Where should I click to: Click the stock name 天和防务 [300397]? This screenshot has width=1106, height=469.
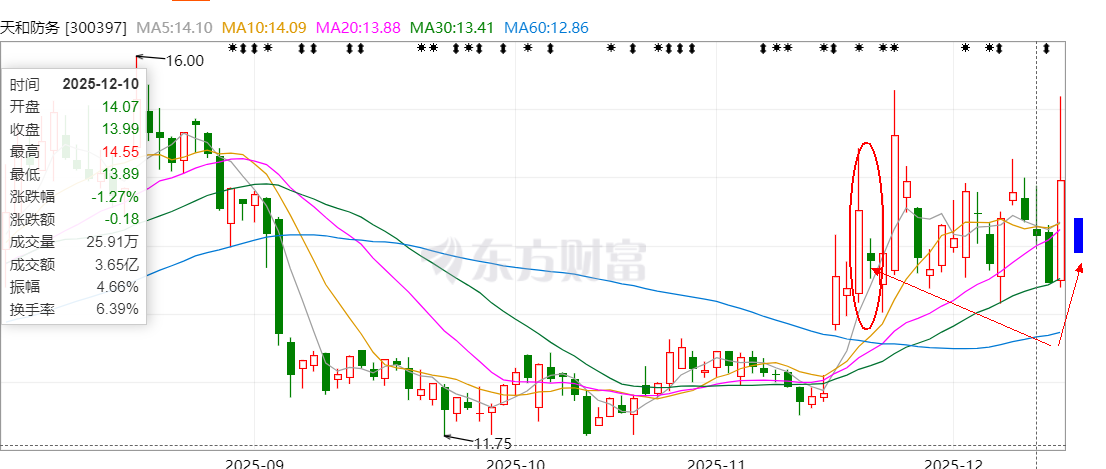tap(63, 28)
